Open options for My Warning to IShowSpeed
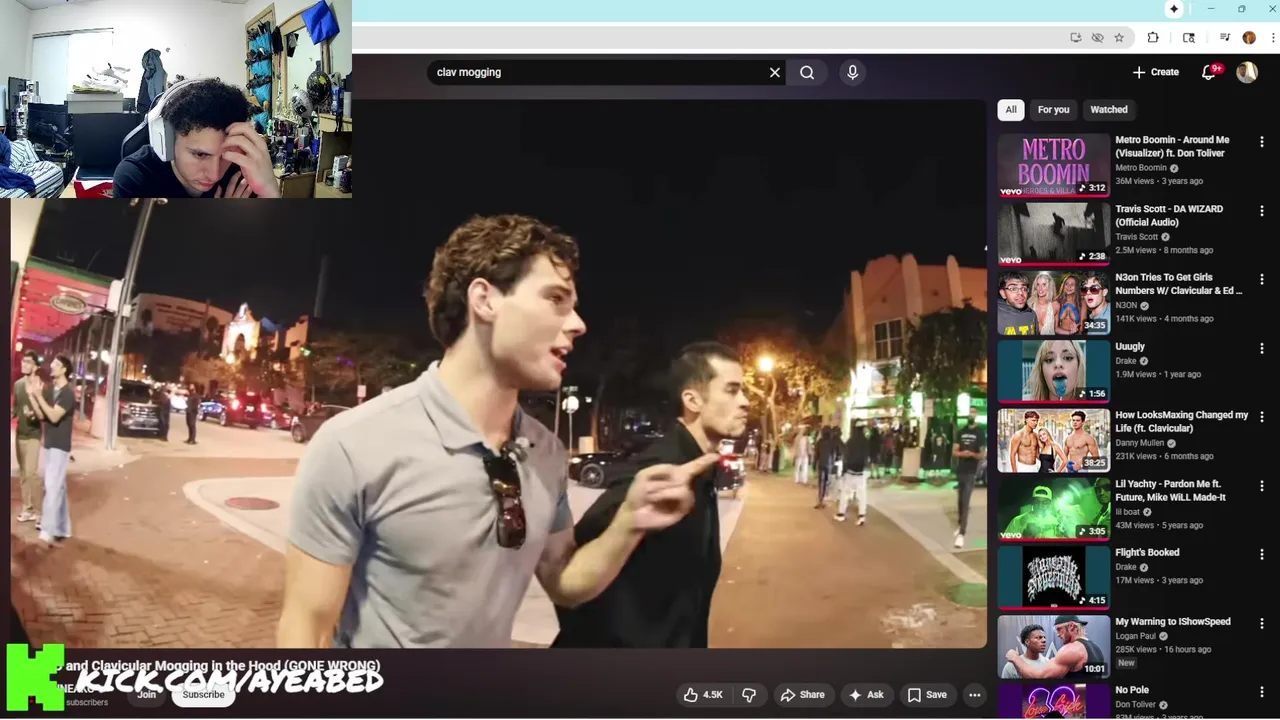 1262,623
